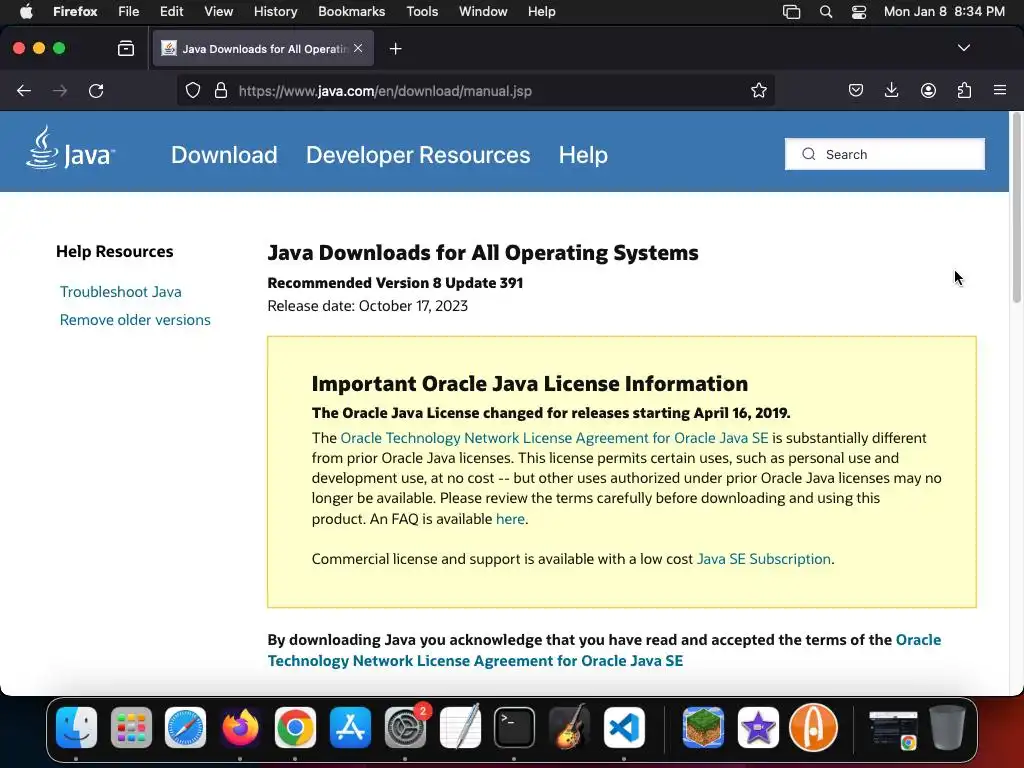Launch Minecraft from the Dock

pos(703,727)
